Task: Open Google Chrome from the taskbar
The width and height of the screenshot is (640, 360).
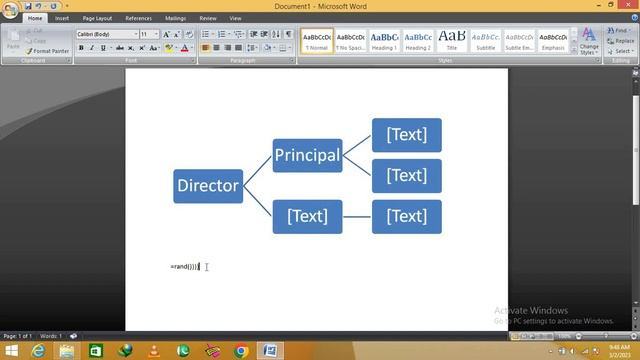Action: click(x=241, y=351)
